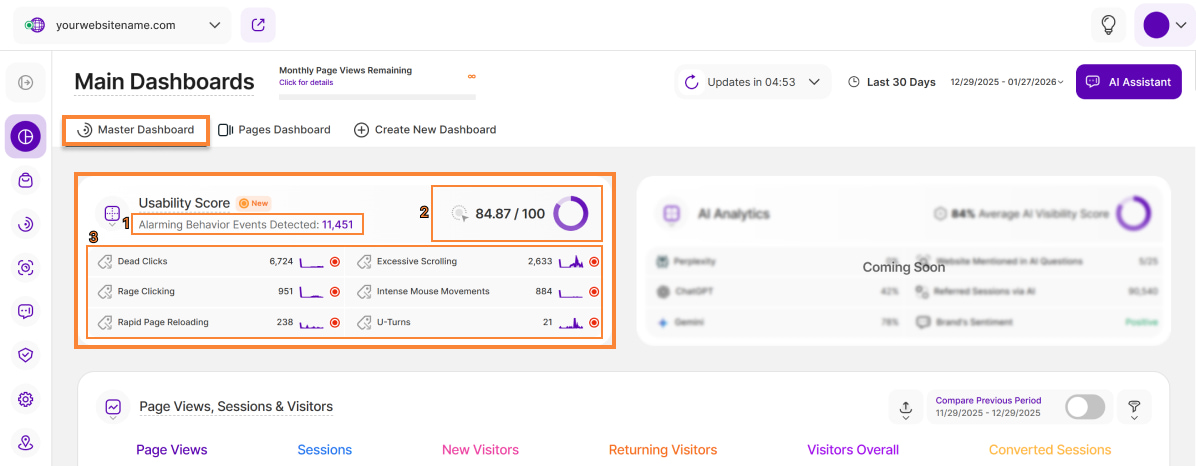Image resolution: width=1196 pixels, height=466 pixels.
Task: Open the shopping bag sidebar icon
Action: pos(26,180)
